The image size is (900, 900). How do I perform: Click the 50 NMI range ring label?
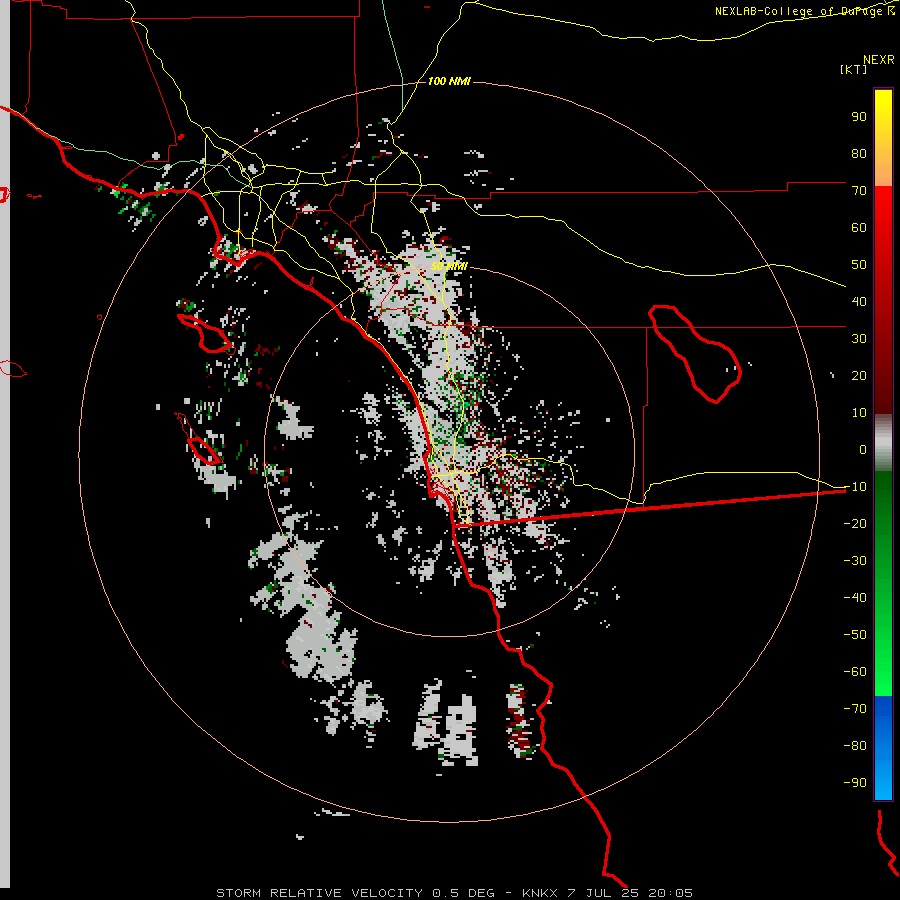pos(449,266)
